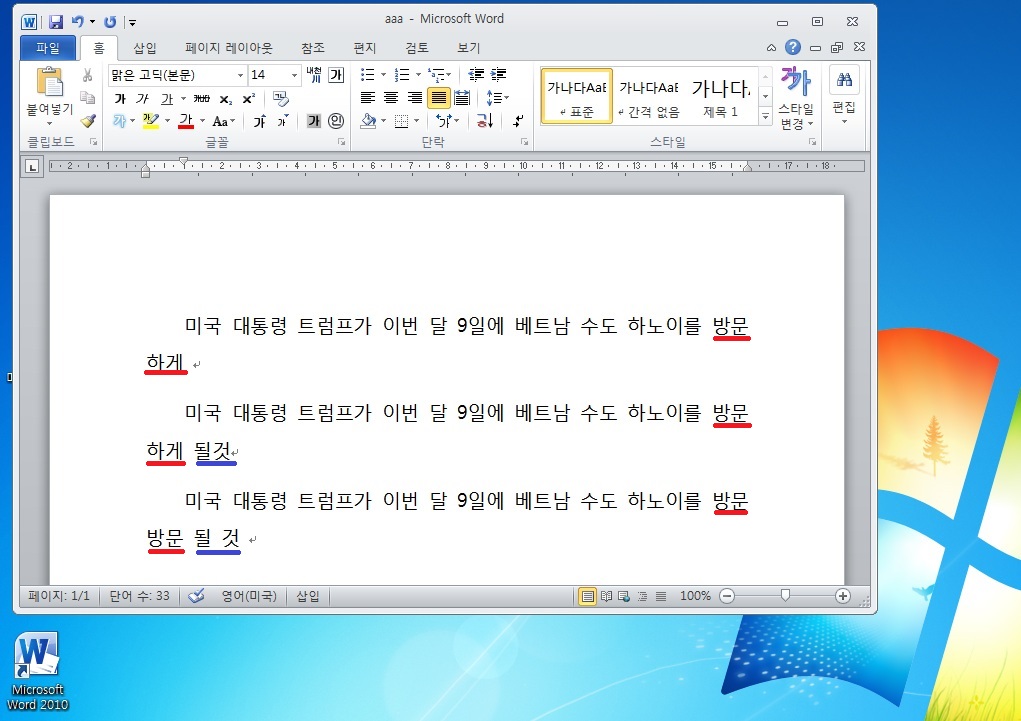Align text to the right
Screen dimensions: 1021x721
tap(414, 98)
